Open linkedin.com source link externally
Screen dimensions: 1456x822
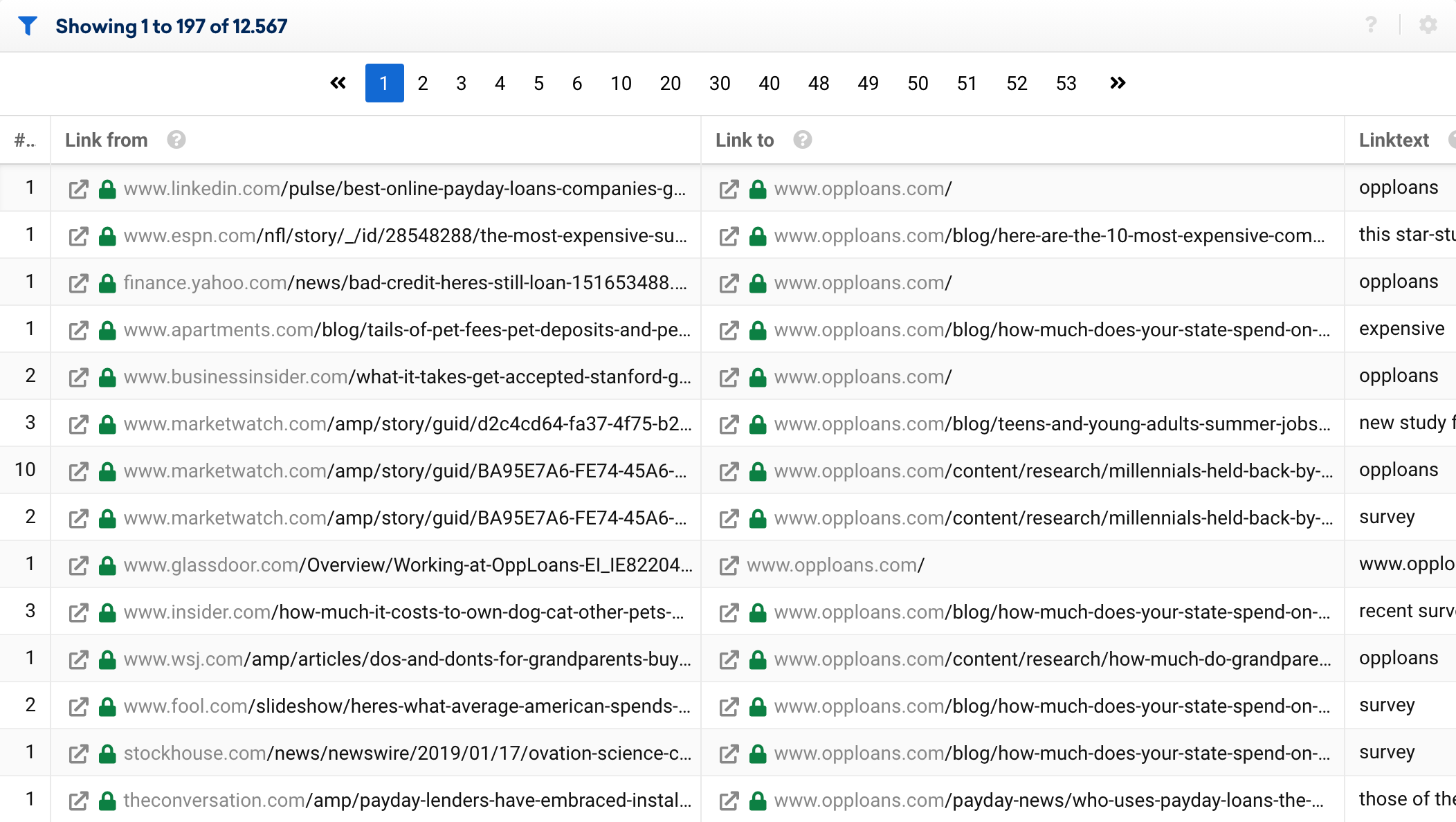tap(79, 189)
